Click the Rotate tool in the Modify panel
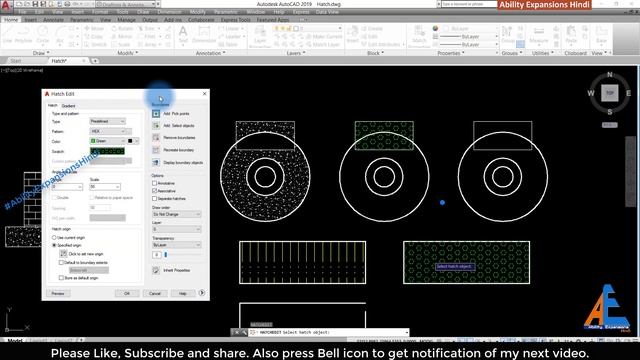Viewport: 640px width, 360px height. (122, 29)
